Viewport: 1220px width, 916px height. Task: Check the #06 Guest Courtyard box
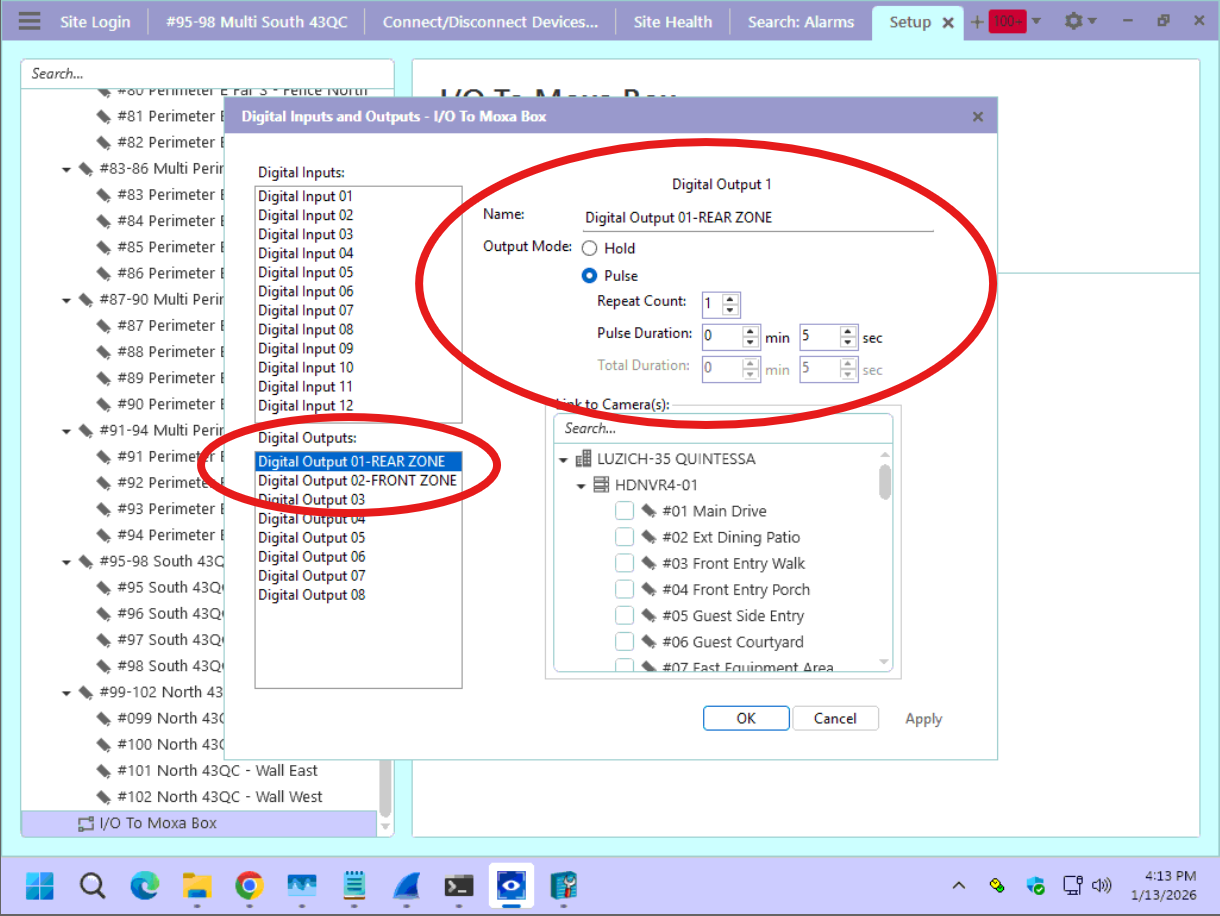tap(624, 642)
